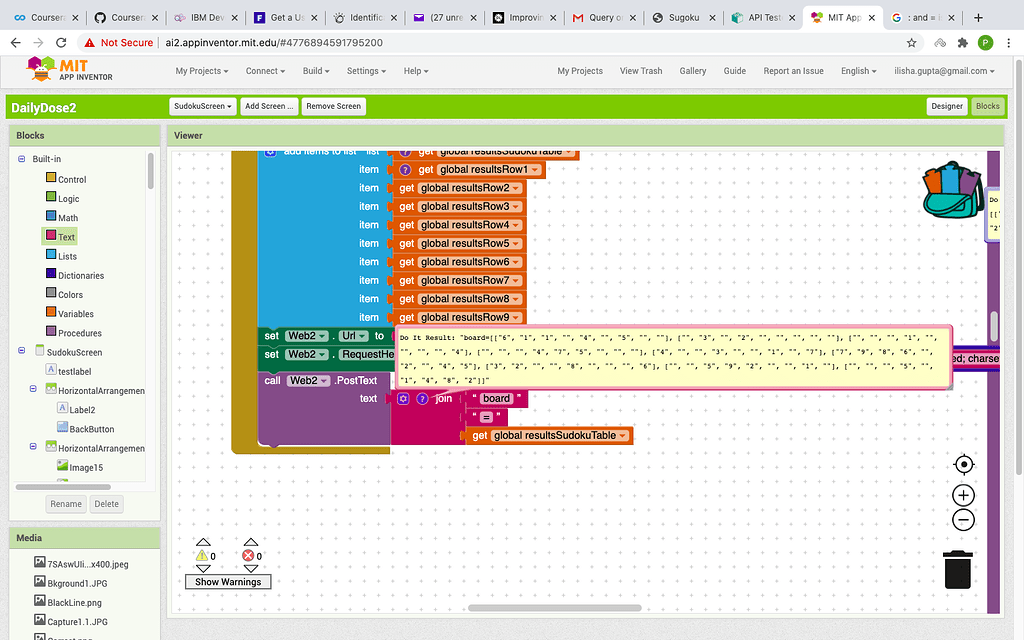Switch to the API Test browser tab
Screen dimensions: 1024x640
[x=764, y=18]
